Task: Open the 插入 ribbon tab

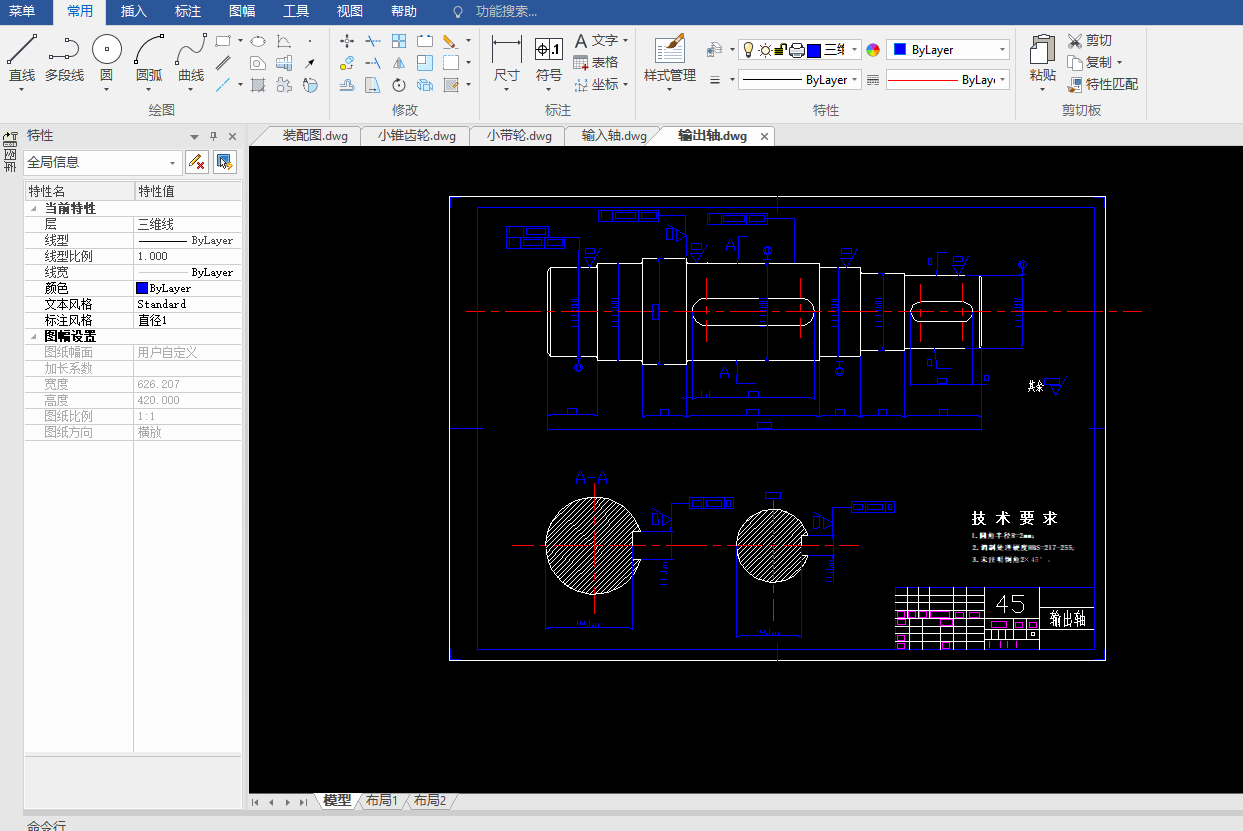Action: tap(133, 12)
